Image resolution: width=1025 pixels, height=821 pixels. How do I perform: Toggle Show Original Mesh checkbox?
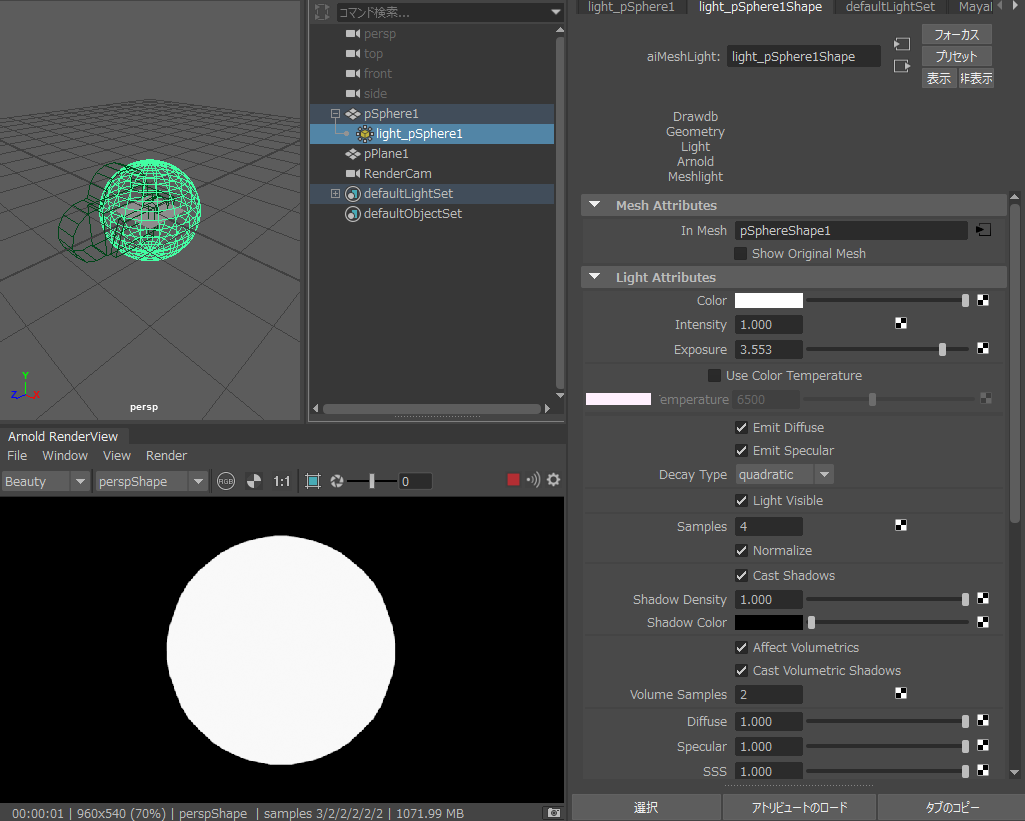[x=741, y=253]
